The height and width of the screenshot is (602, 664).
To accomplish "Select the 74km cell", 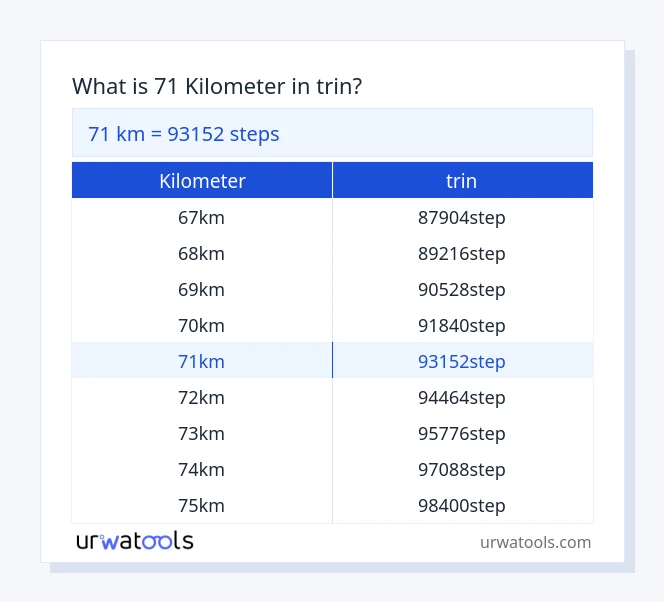I will [201, 469].
